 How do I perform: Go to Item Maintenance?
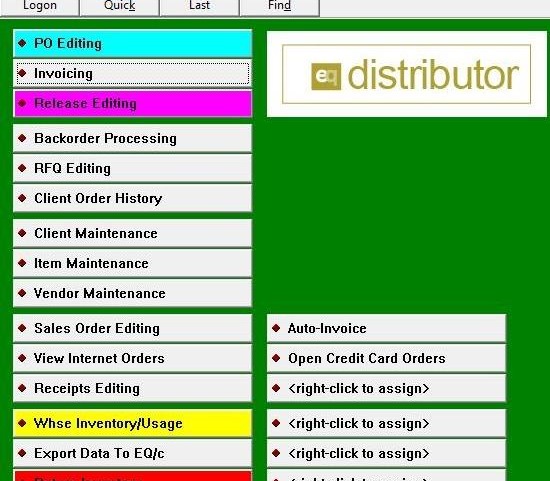pos(132,263)
